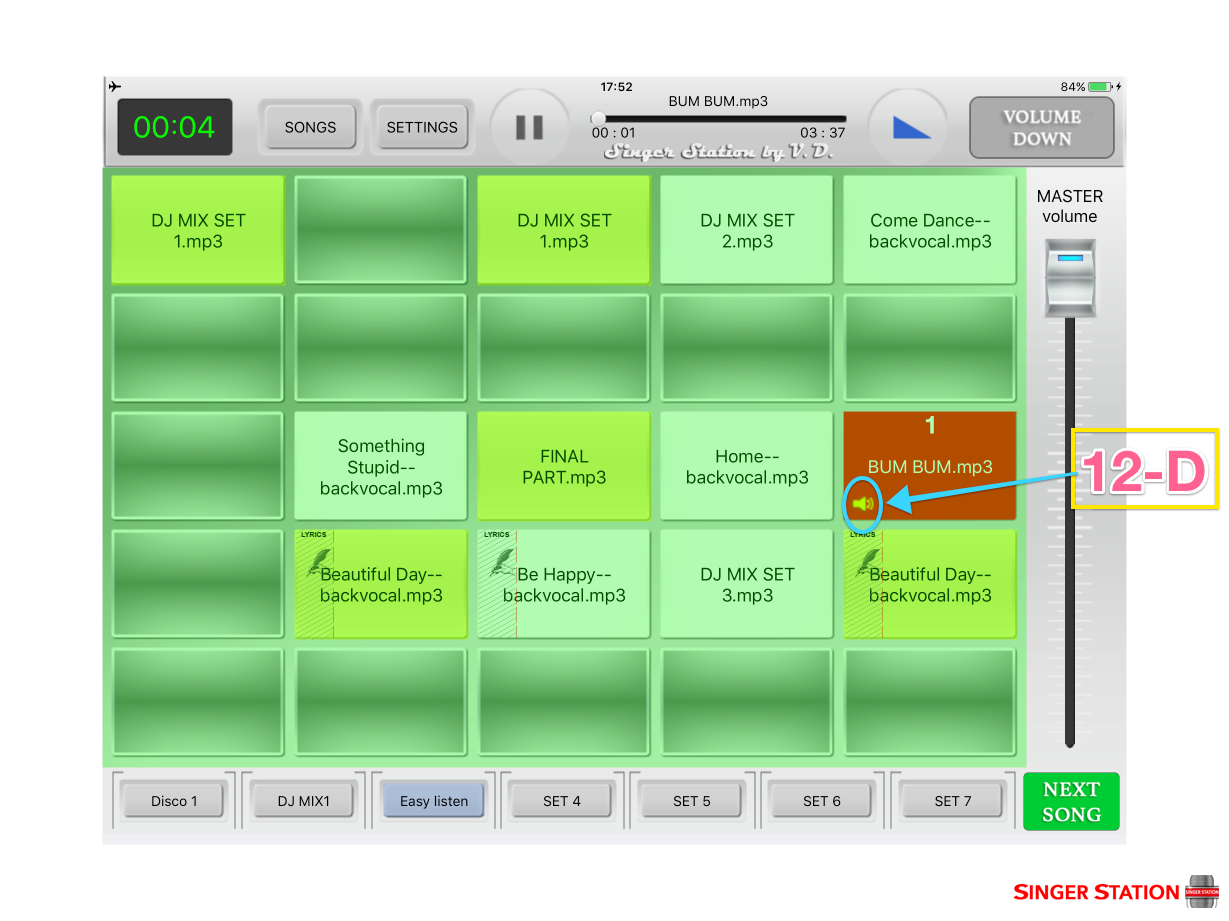1229x921 pixels.
Task: Switch to the SET 7 tab
Action: click(952, 801)
